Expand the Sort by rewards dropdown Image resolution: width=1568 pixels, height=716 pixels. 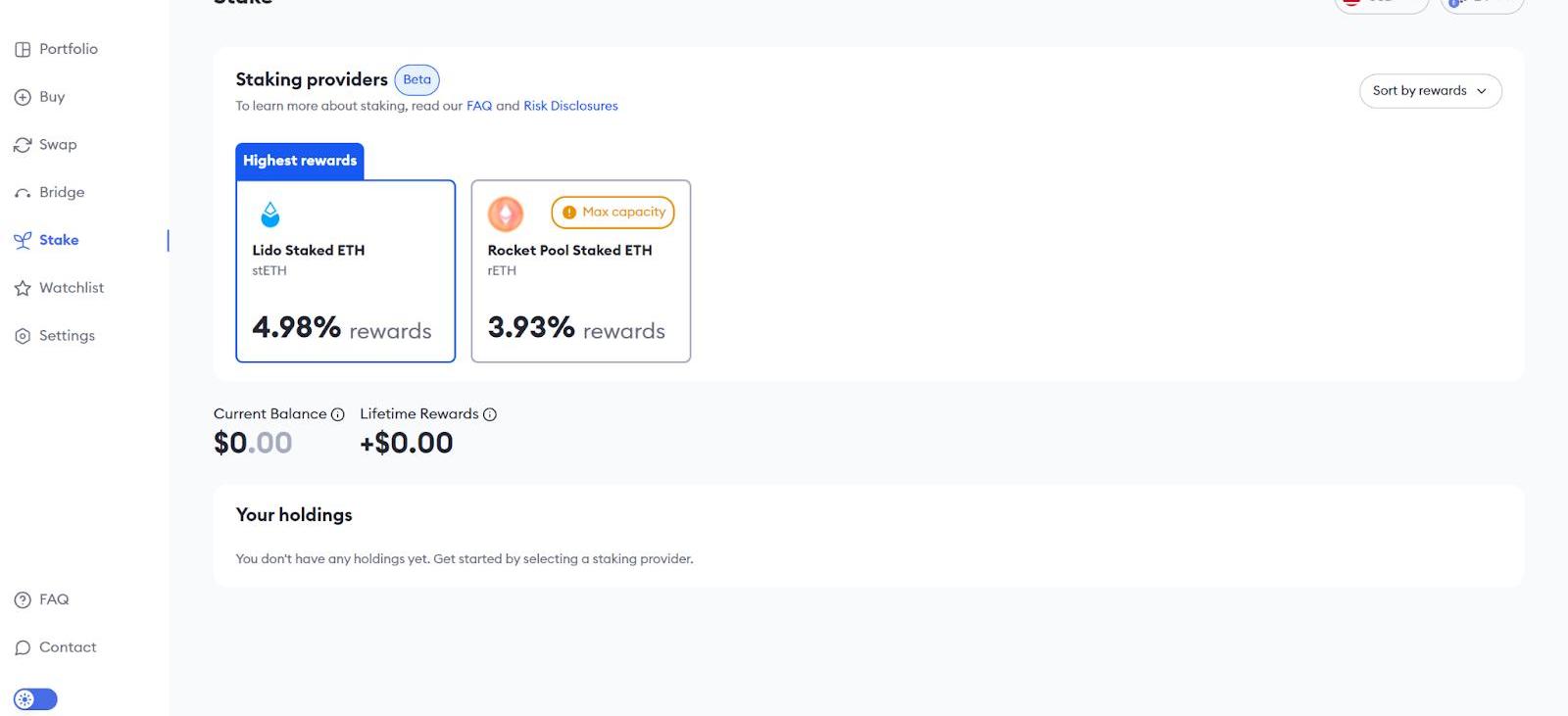point(1430,91)
